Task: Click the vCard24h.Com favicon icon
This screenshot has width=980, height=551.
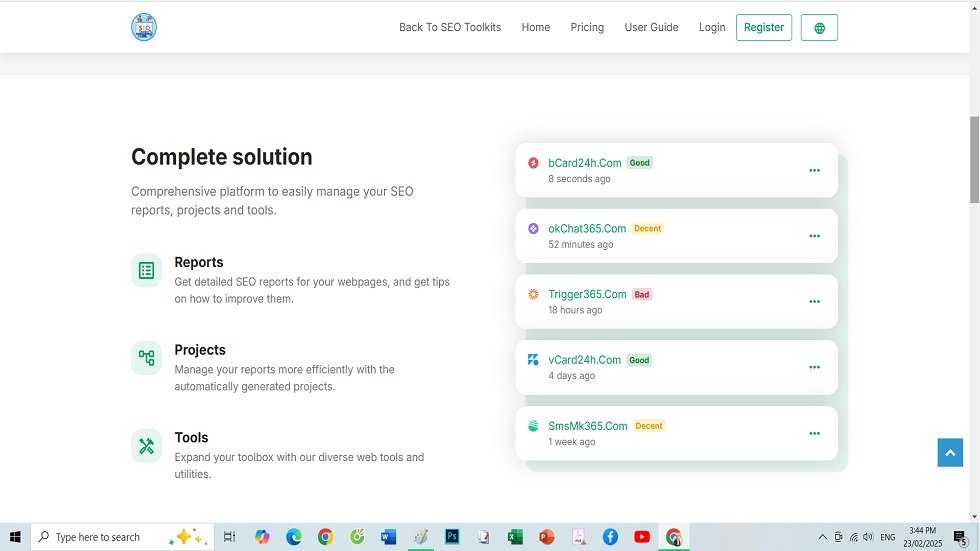Action: 533,360
